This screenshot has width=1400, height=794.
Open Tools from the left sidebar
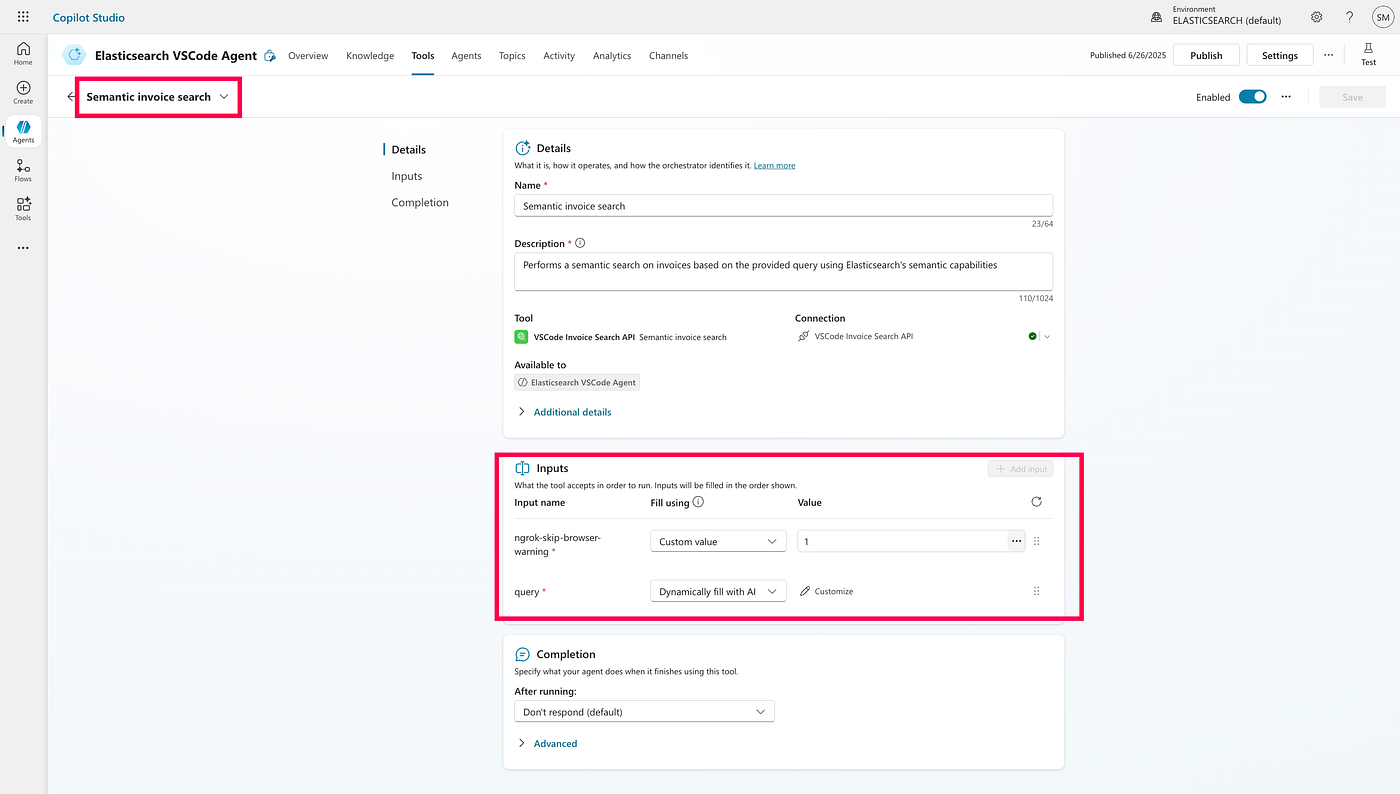[x=22, y=208]
